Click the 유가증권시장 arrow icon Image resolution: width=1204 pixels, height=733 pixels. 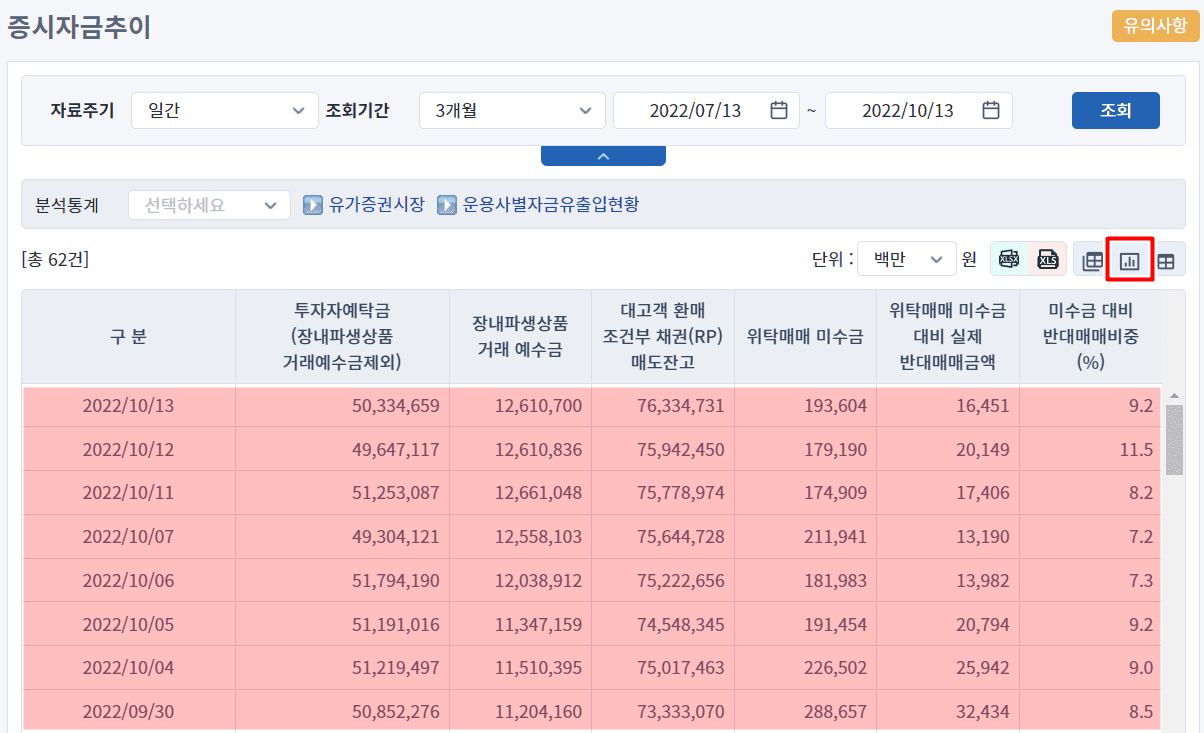pyautogui.click(x=313, y=205)
